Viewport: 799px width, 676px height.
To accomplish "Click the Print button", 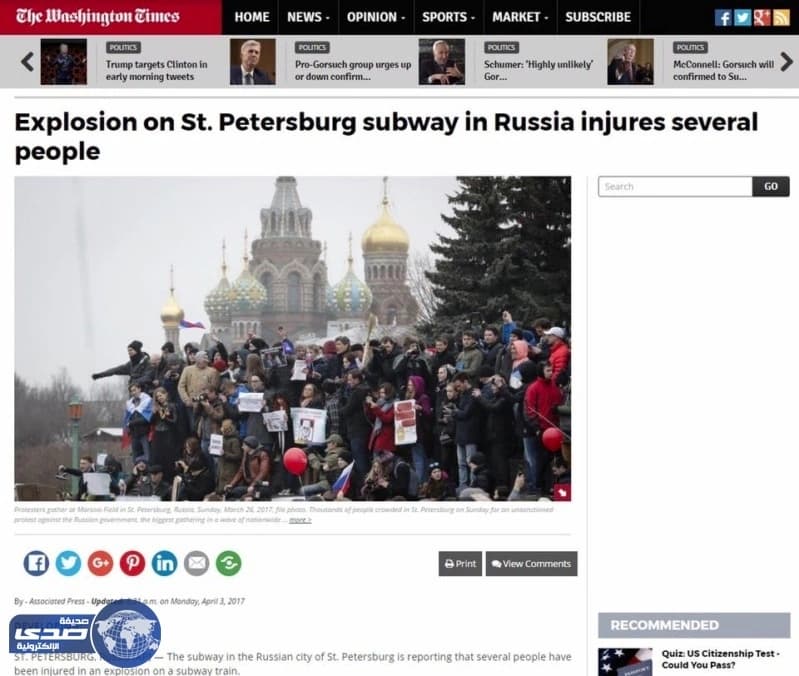I will 460,563.
